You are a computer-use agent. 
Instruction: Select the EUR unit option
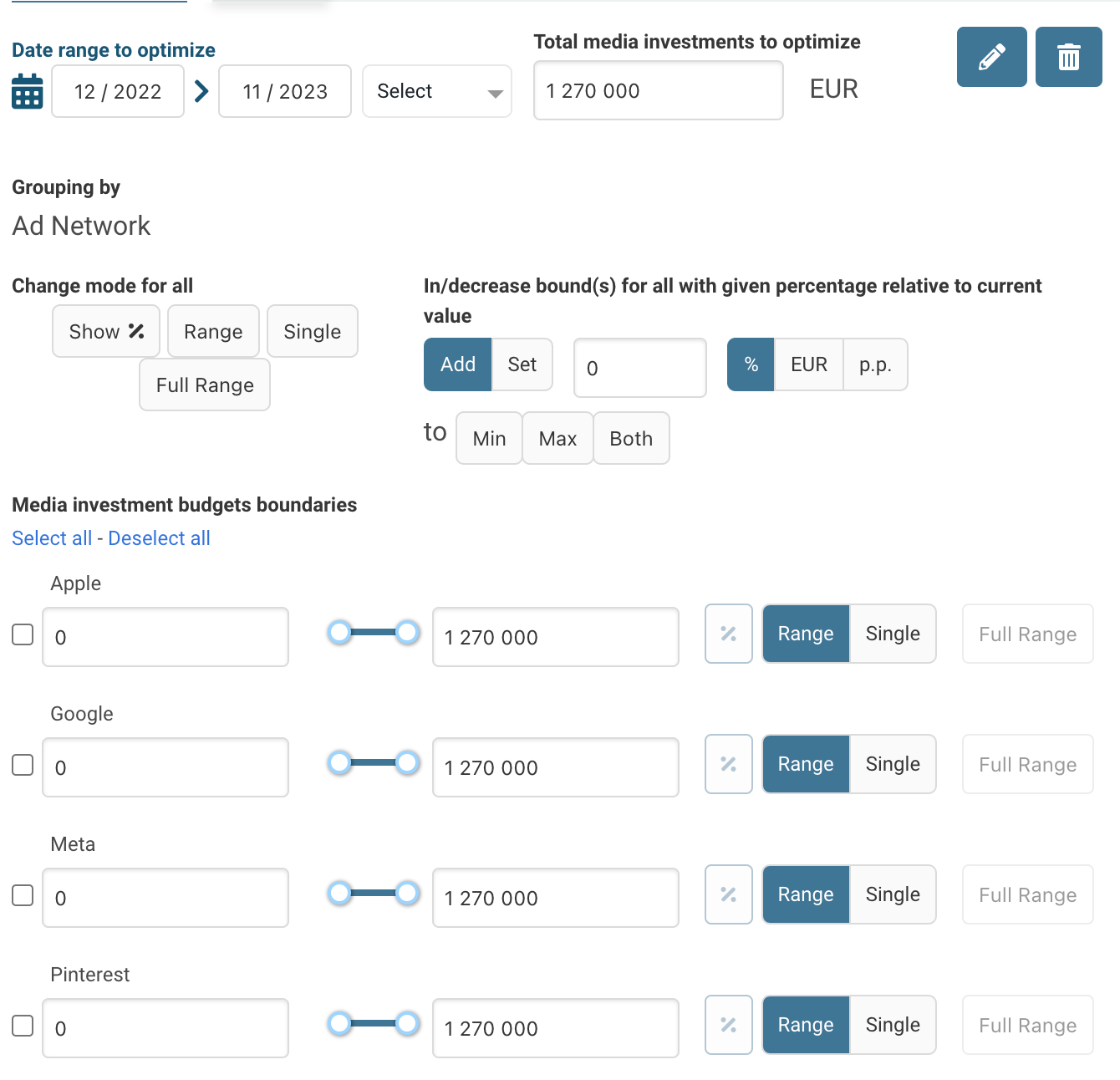pos(809,364)
